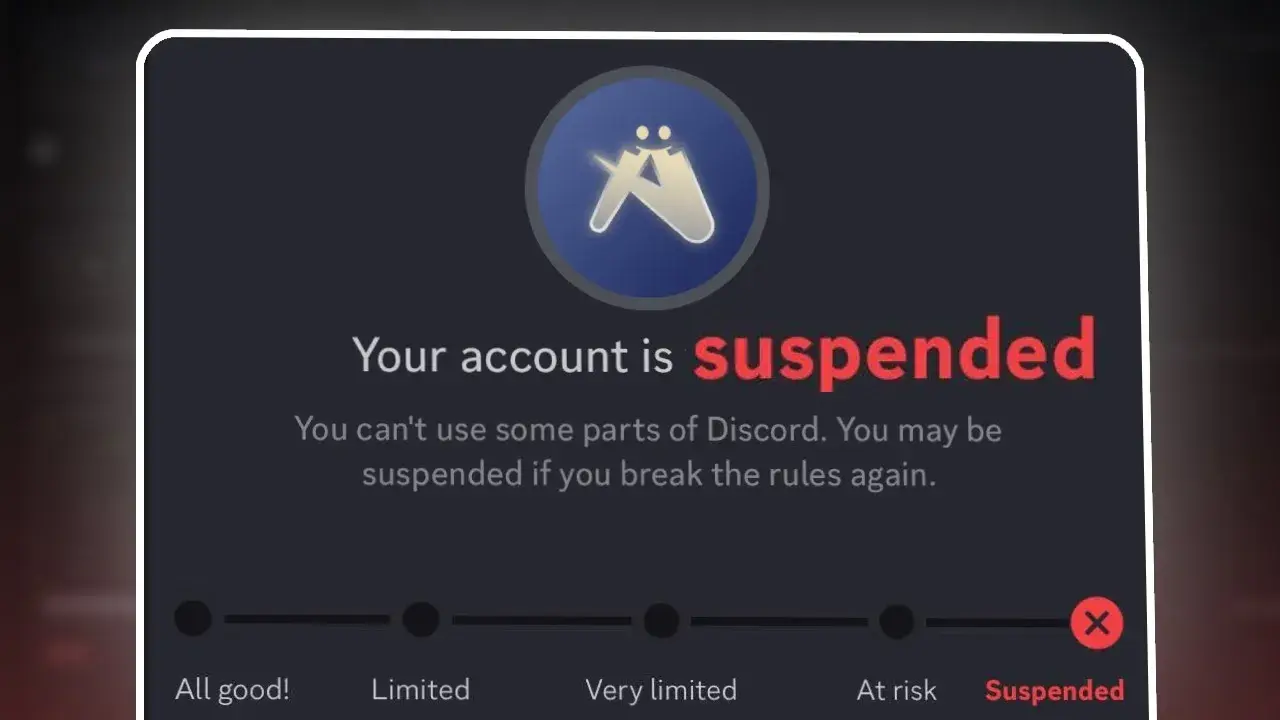This screenshot has width=1280, height=720.
Task: Click progress line between Very limited and At risk
Action: click(x=779, y=621)
